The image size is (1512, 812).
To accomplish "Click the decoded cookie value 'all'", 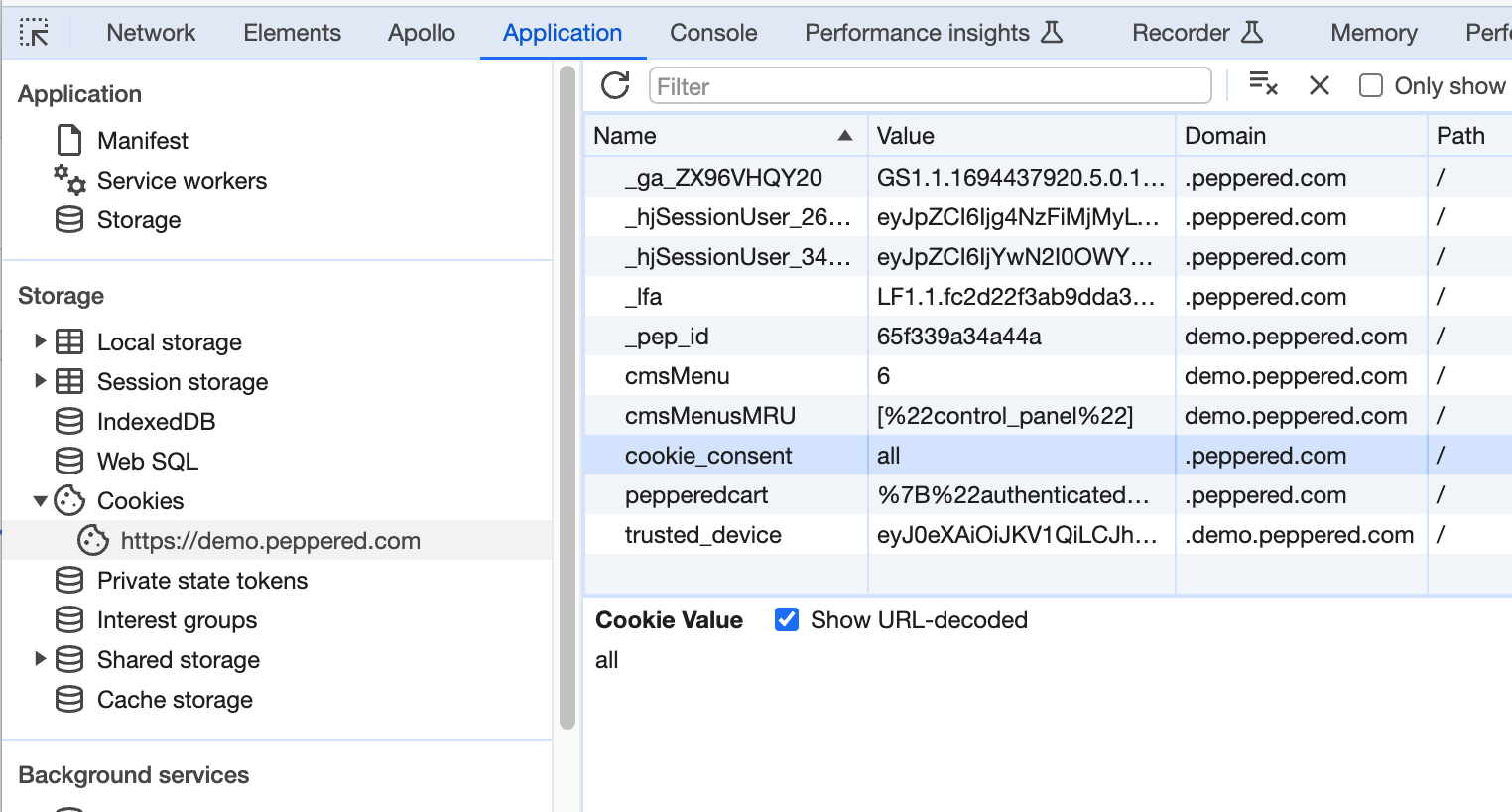I will [606, 660].
